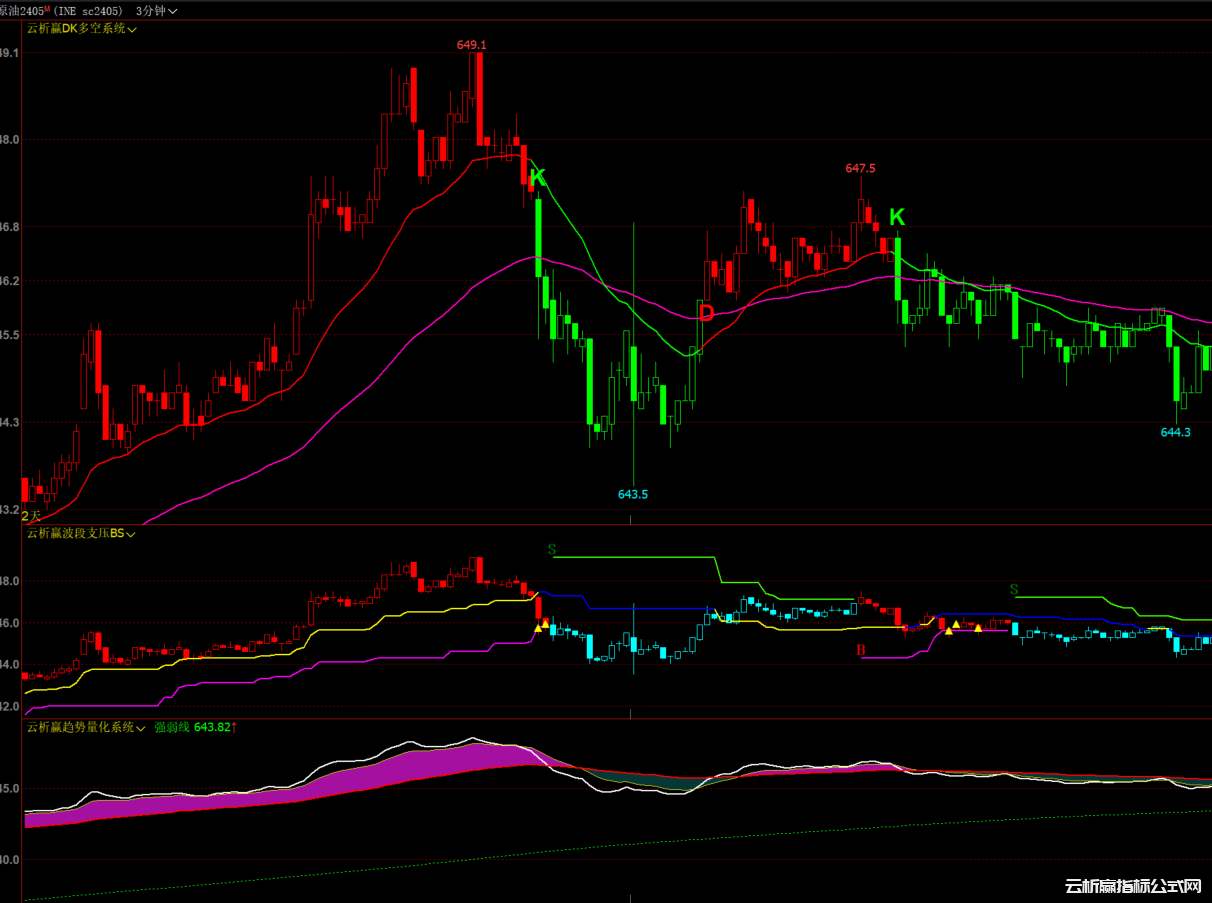Image resolution: width=1212 pixels, height=903 pixels.
Task: Click the red M badge beside 原油2405
Action: tap(47, 9)
